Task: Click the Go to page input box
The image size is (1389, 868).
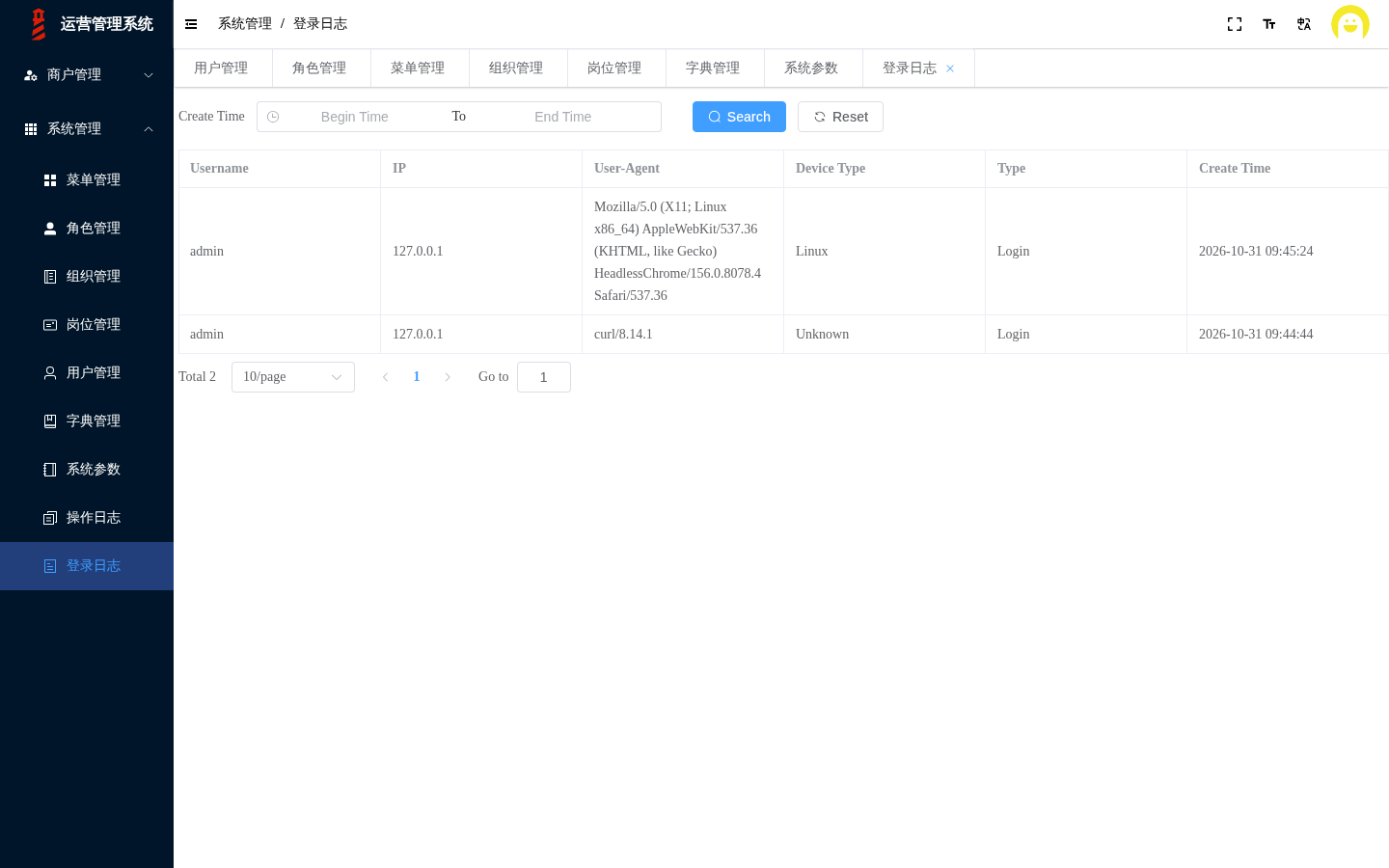Action: tap(544, 377)
